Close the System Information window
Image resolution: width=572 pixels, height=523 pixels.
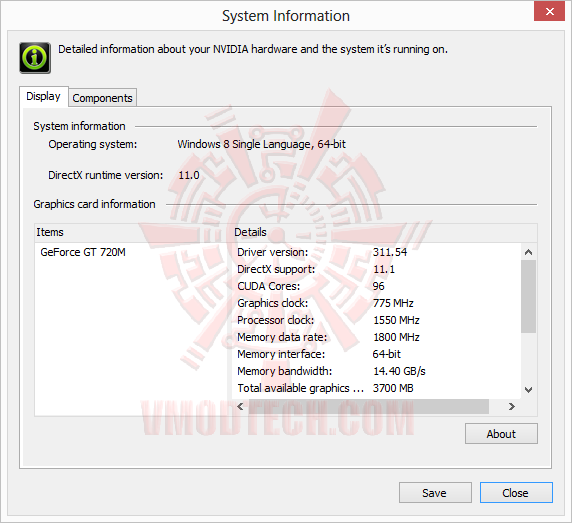(x=549, y=11)
